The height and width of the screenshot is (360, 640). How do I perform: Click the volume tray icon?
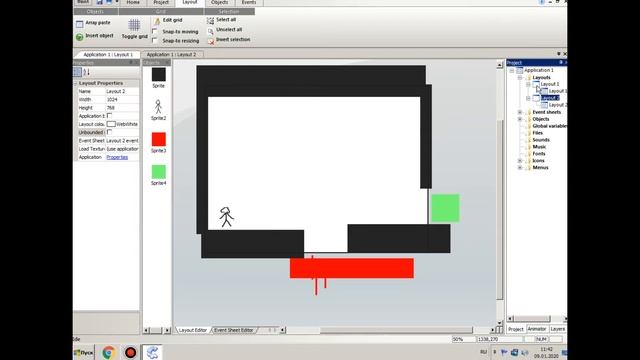point(524,352)
